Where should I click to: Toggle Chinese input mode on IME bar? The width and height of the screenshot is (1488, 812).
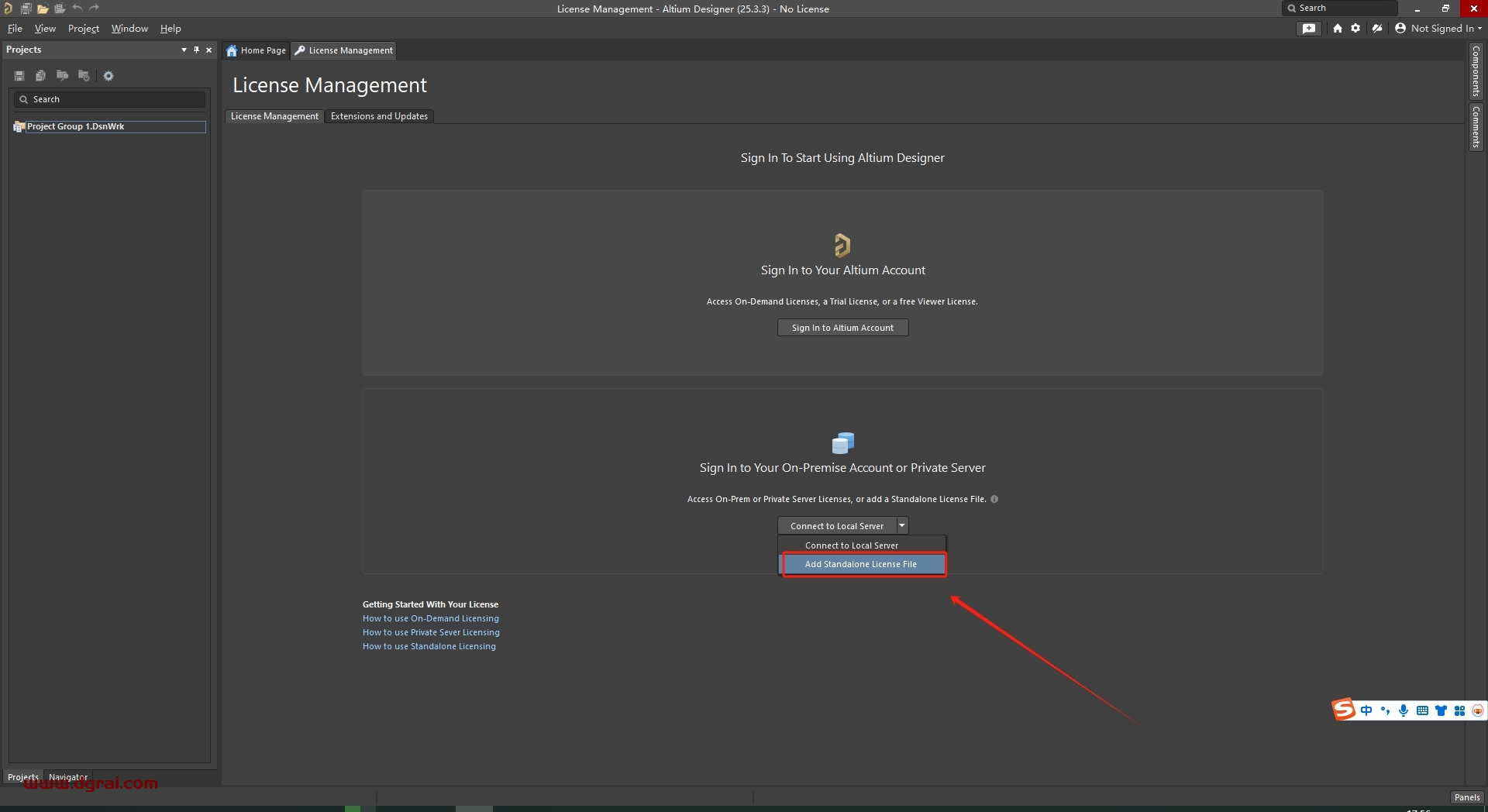pyautogui.click(x=1366, y=710)
